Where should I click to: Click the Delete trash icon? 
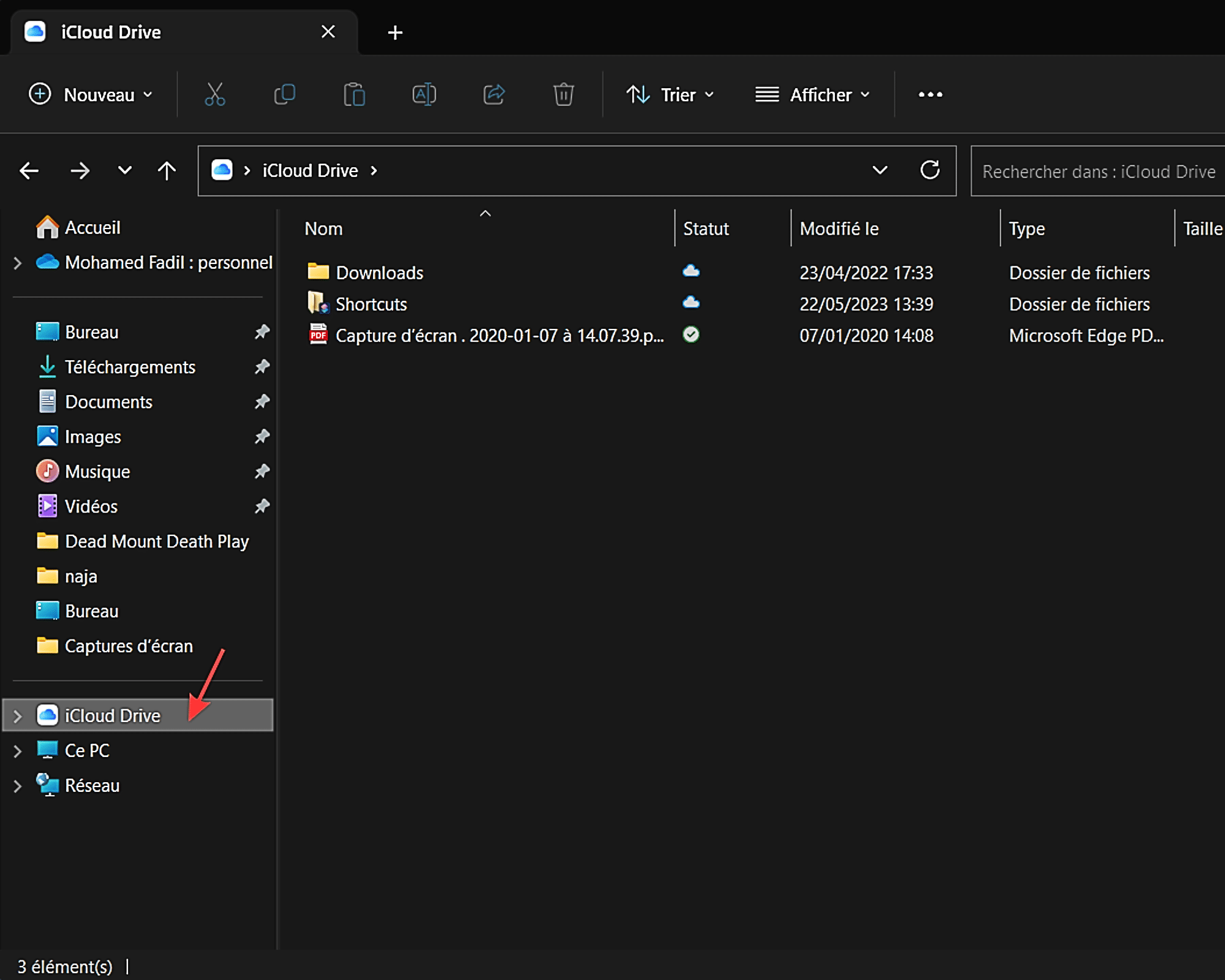tap(563, 94)
